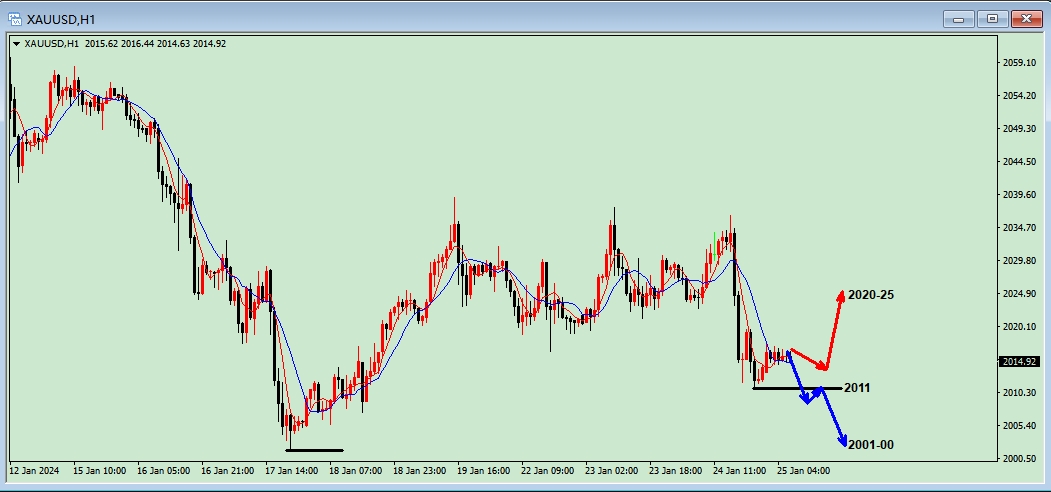Viewport: 1051px width, 492px height.
Task: Click the 25 Jan 04:00 time label
Action: pos(804,471)
